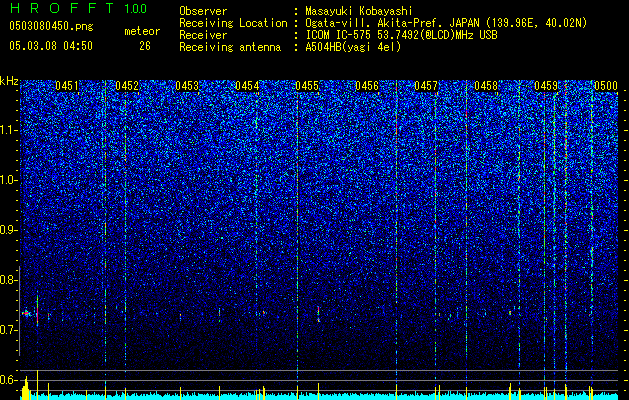Image resolution: width=629 pixels, height=400 pixels.
Task: Click the 0453 time marker
Action: (x=187, y=86)
